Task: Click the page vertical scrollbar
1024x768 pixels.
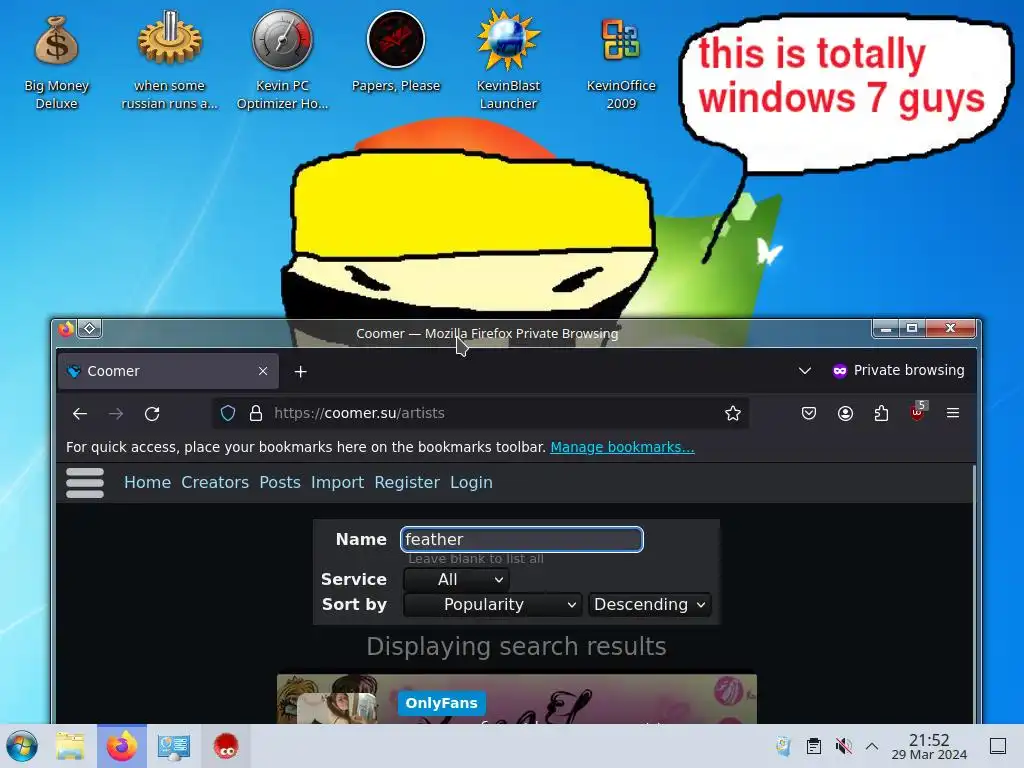Action: (x=974, y=594)
